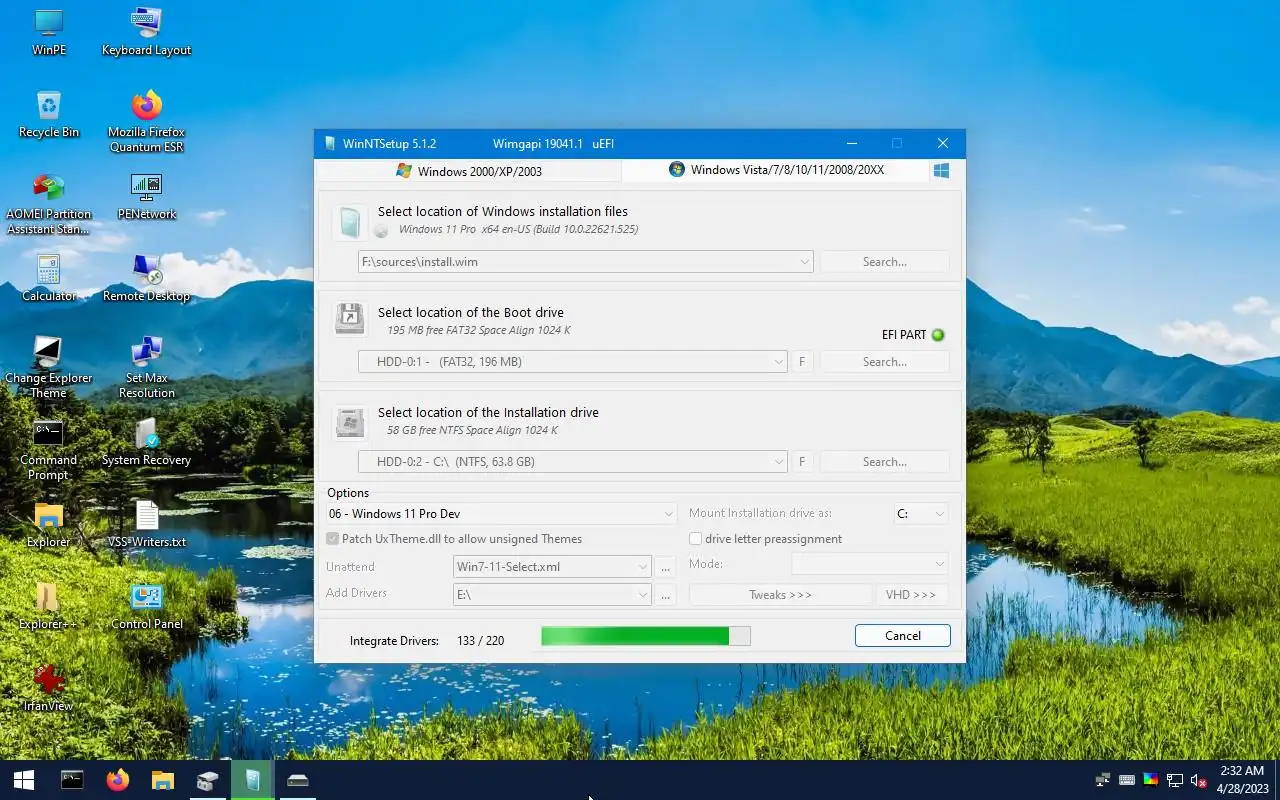Viewport: 1280px width, 800px height.
Task: Open the Windows Start button
Action: coord(24,780)
